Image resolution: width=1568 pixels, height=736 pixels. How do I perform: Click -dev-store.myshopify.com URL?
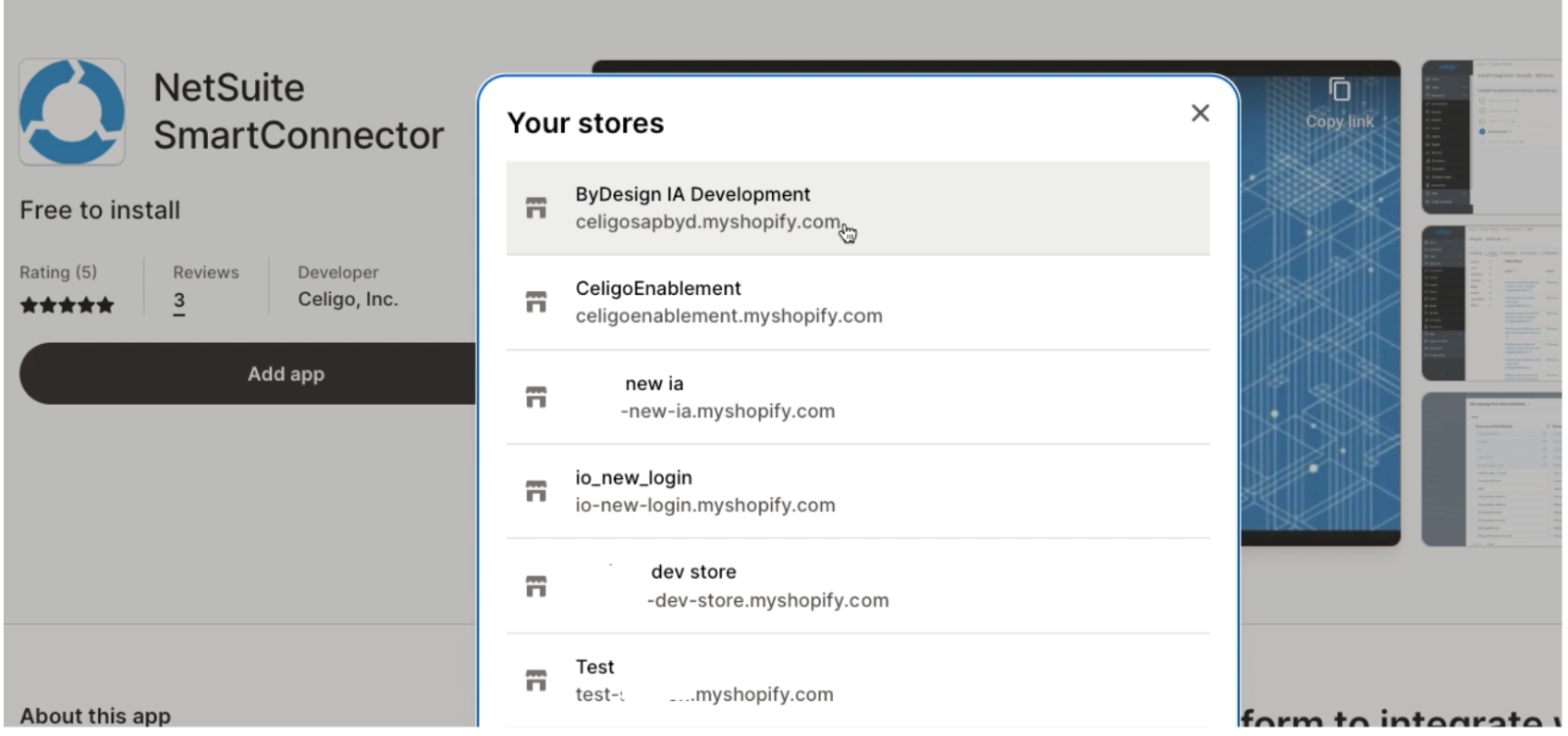coord(768,601)
